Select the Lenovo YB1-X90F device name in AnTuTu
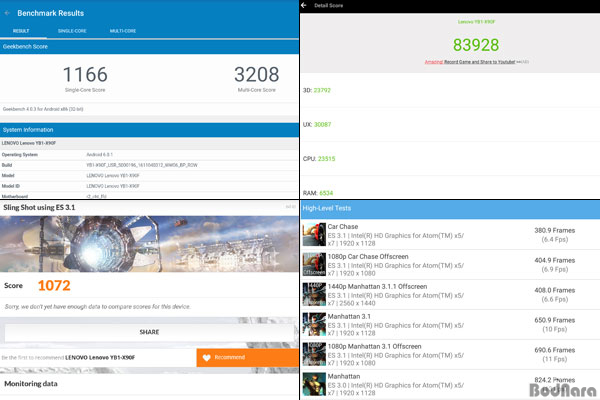Screen dimensions: 600x400 [x=476, y=22]
